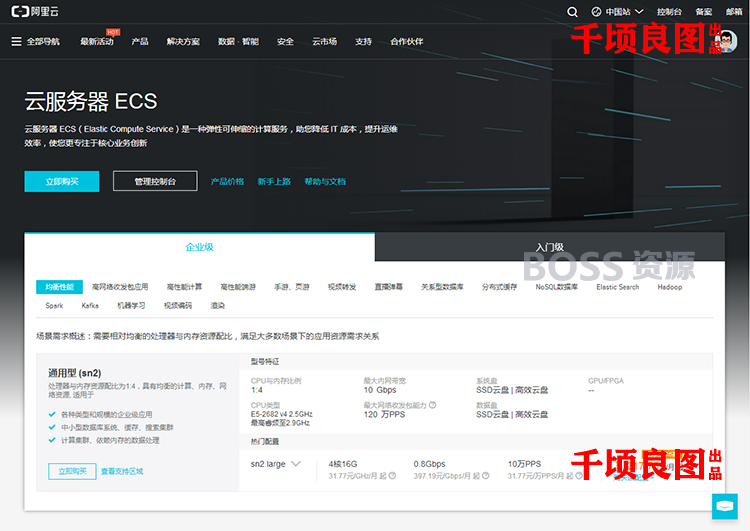Open the 新手上路 link
The height and width of the screenshot is (531, 750).
(274, 182)
